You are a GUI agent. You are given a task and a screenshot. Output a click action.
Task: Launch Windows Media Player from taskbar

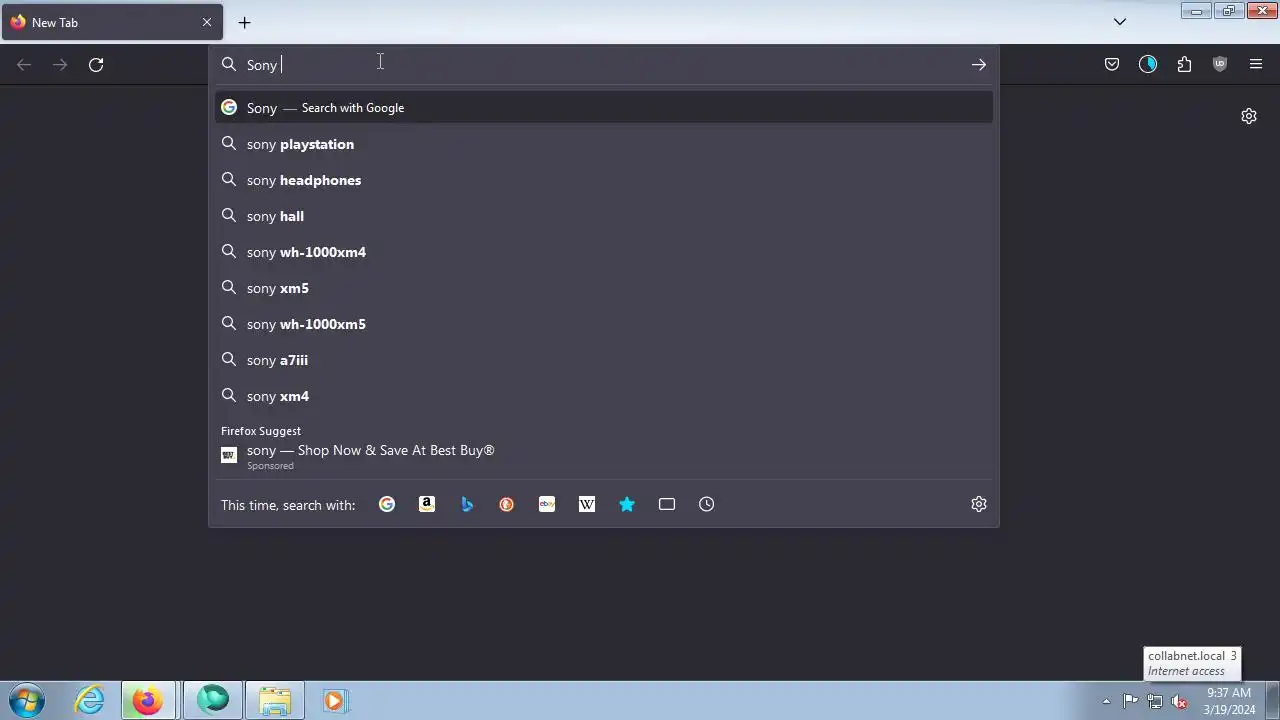pyautogui.click(x=334, y=700)
